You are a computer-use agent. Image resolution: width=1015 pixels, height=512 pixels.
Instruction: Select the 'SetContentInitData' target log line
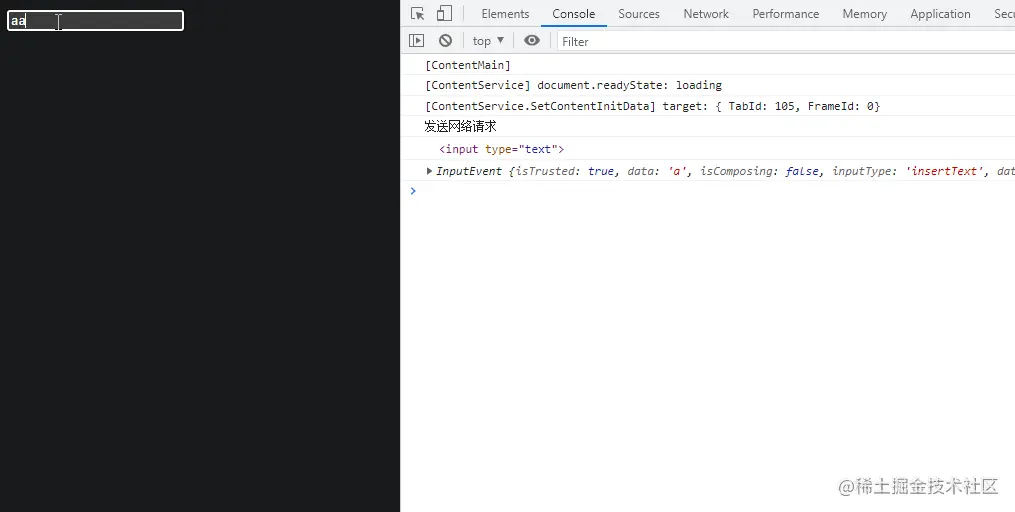[x=652, y=106]
